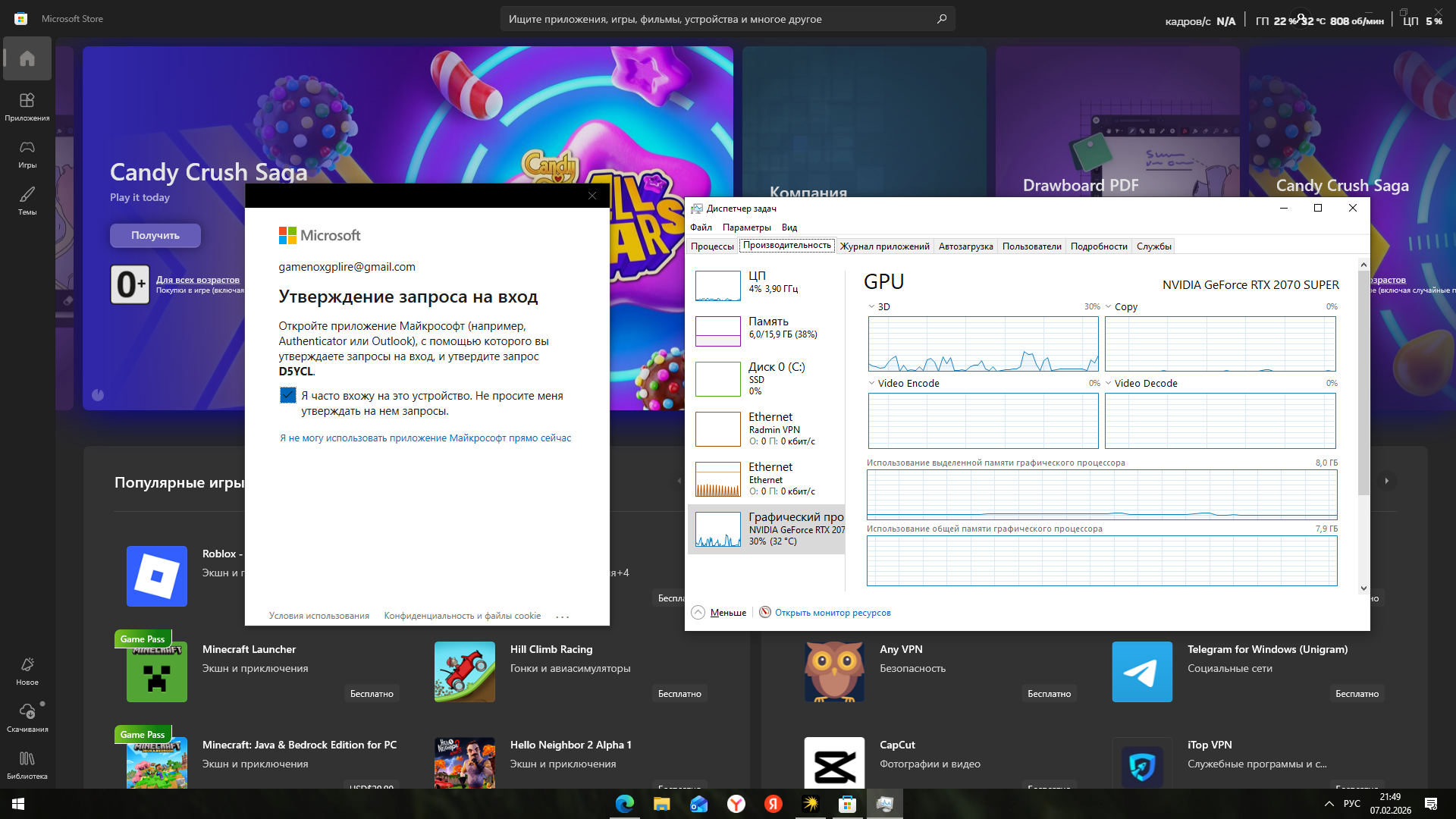1456x819 pixels.
Task: Click the Task Manager vertical scrollbar down arrow
Action: pos(1363,588)
